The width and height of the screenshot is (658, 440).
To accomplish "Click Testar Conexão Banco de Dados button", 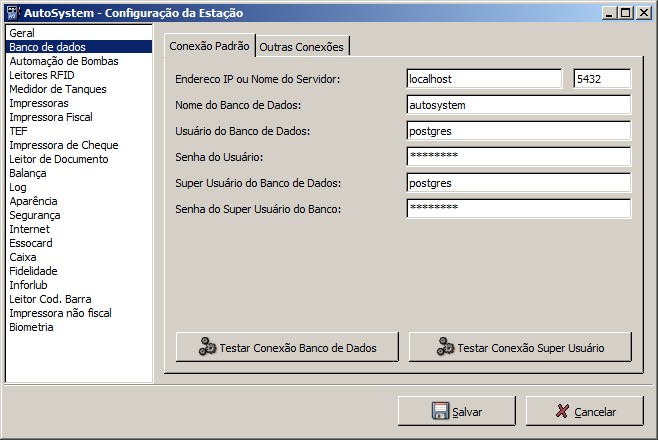I will click(287, 347).
